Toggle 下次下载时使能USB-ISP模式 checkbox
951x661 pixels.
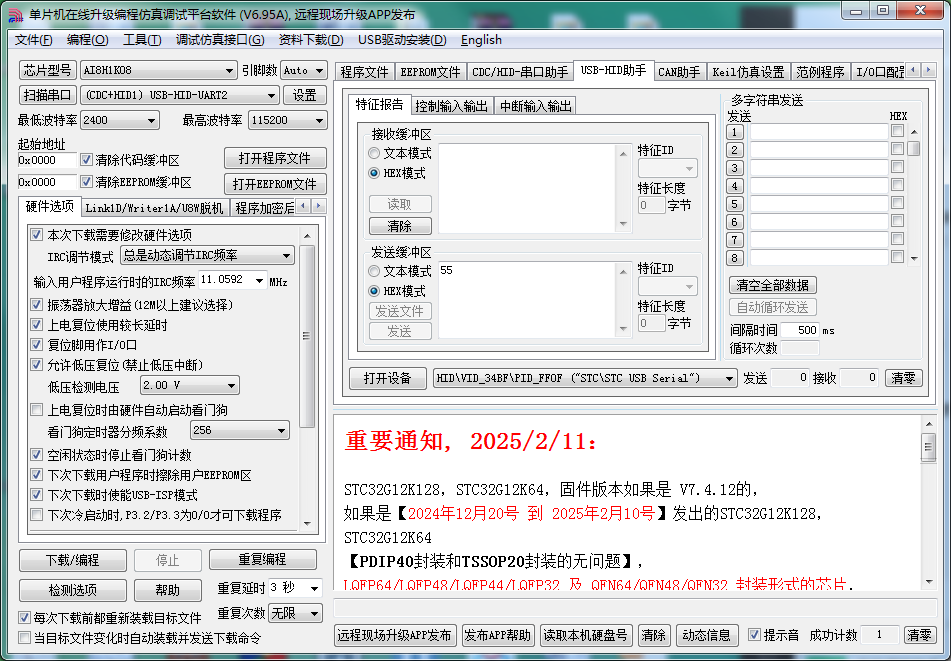[36, 495]
